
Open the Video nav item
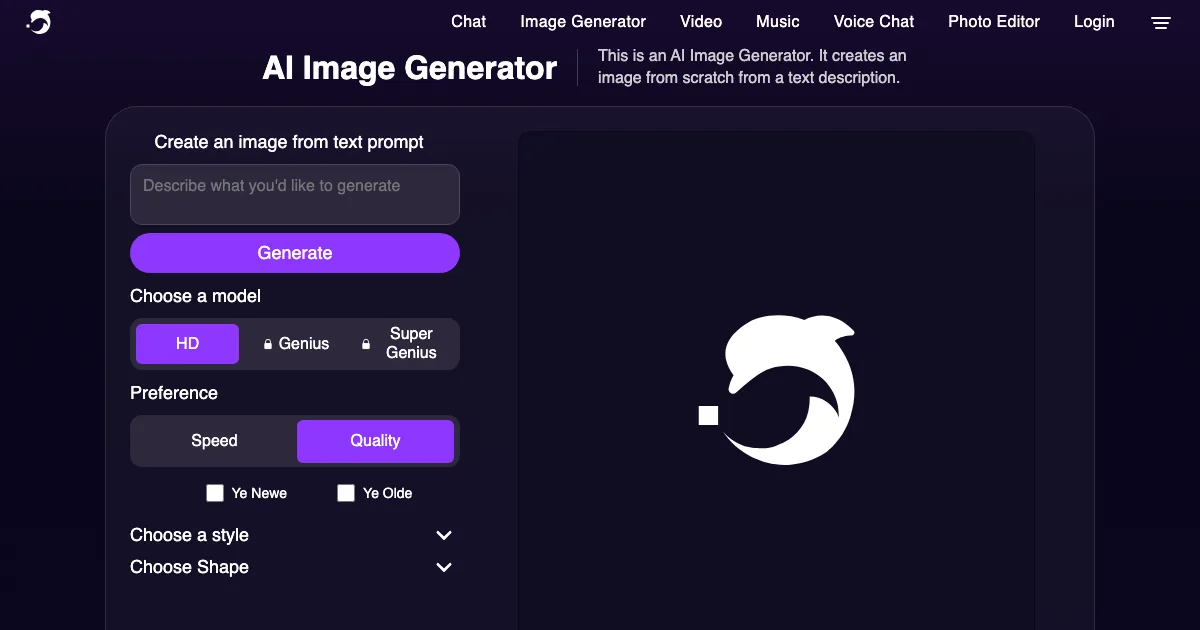tap(701, 22)
